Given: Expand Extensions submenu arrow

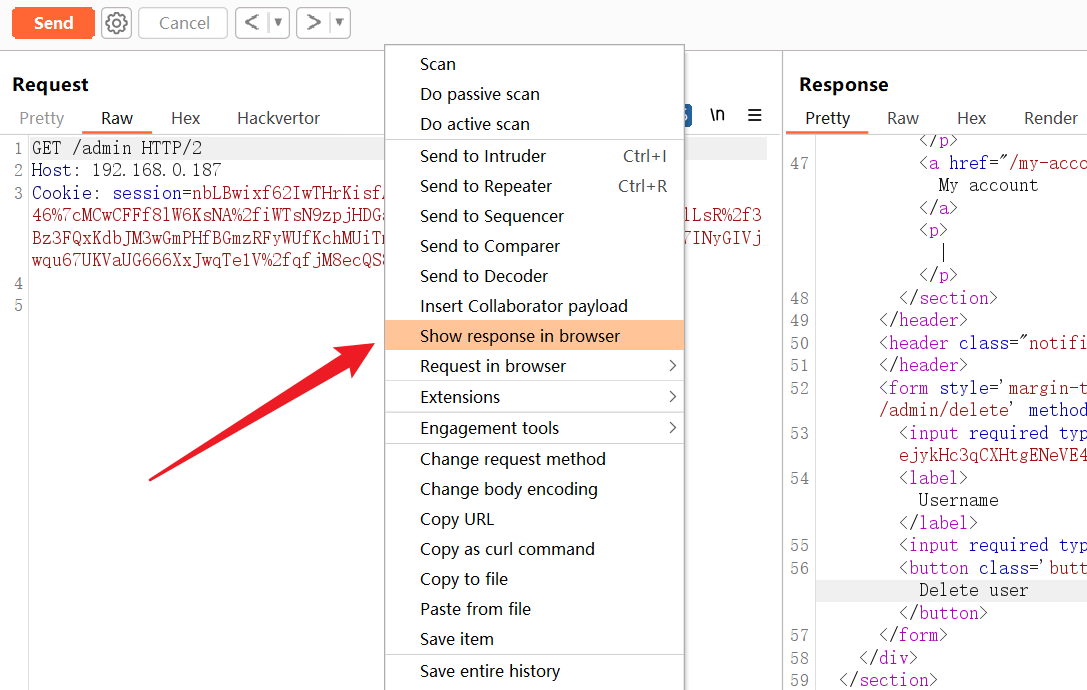Looking at the screenshot, I should 672,397.
